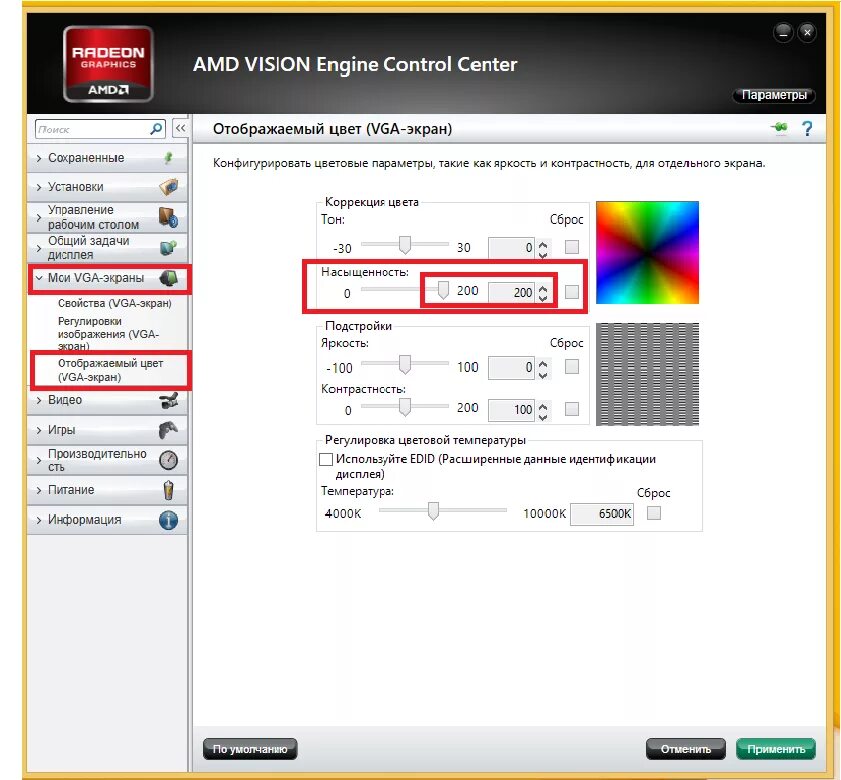
Task: Click the green pin icon beside Сохраненные
Action: click(169, 158)
